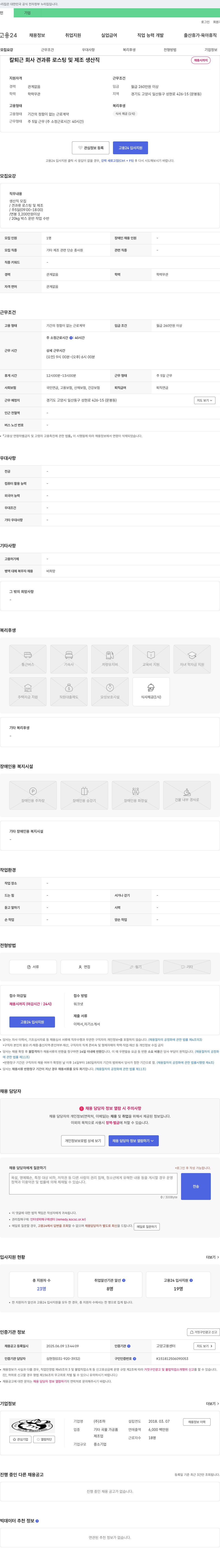The image size is (220, 1568).
Task: Click the 거짓구인광고 신고 button
Action: (203, 1332)
